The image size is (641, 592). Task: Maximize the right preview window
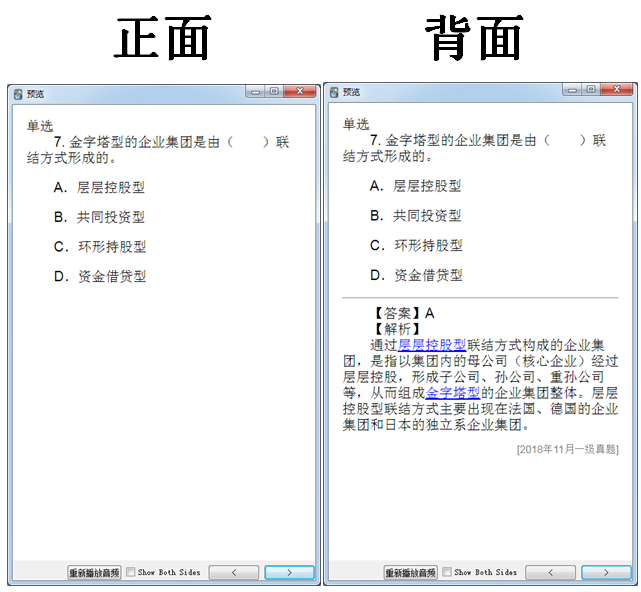pyautogui.click(x=591, y=90)
